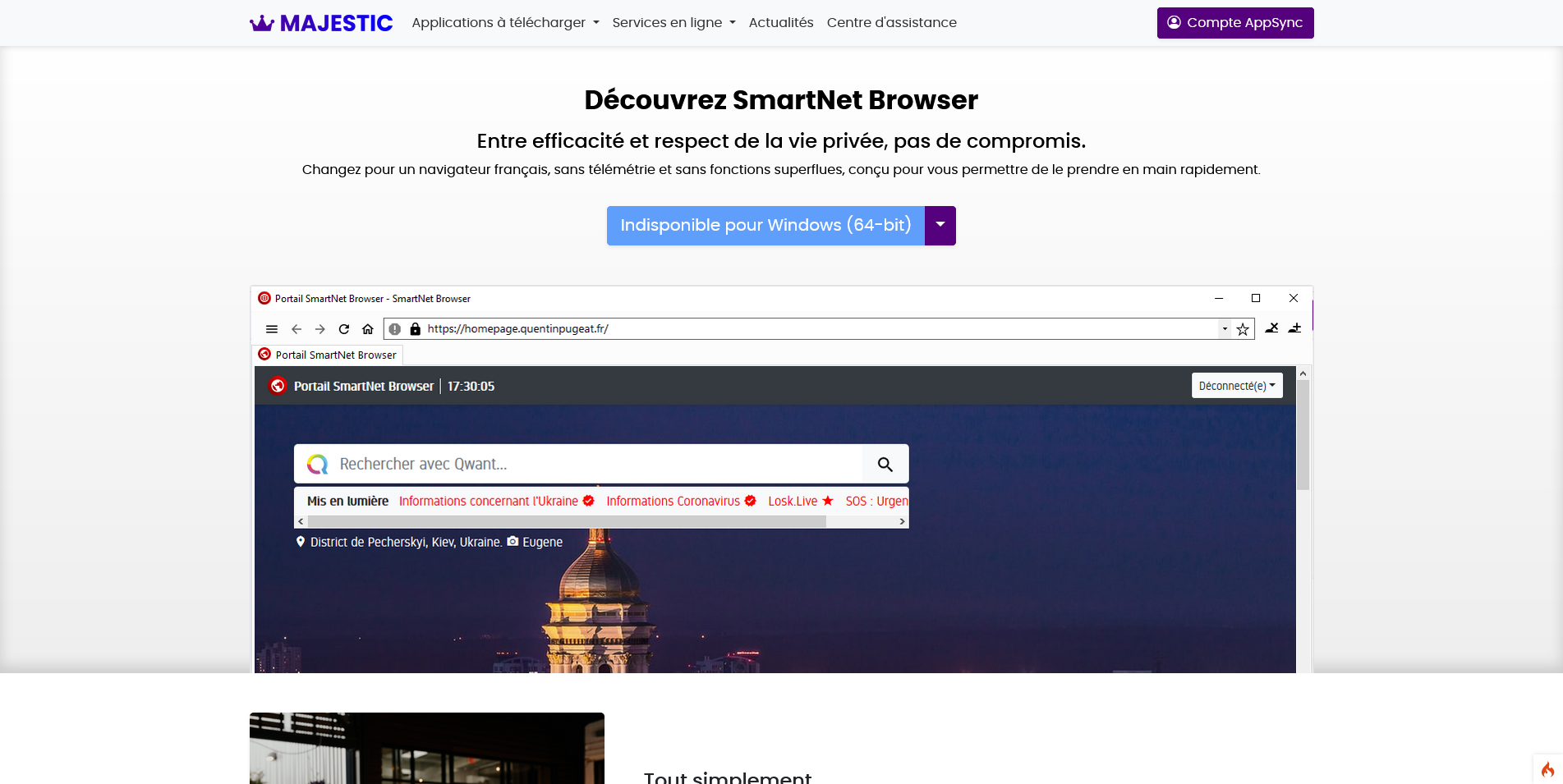Click the portal vertical scrollbar thumb
The width and height of the screenshot is (1563, 784).
(x=1303, y=435)
